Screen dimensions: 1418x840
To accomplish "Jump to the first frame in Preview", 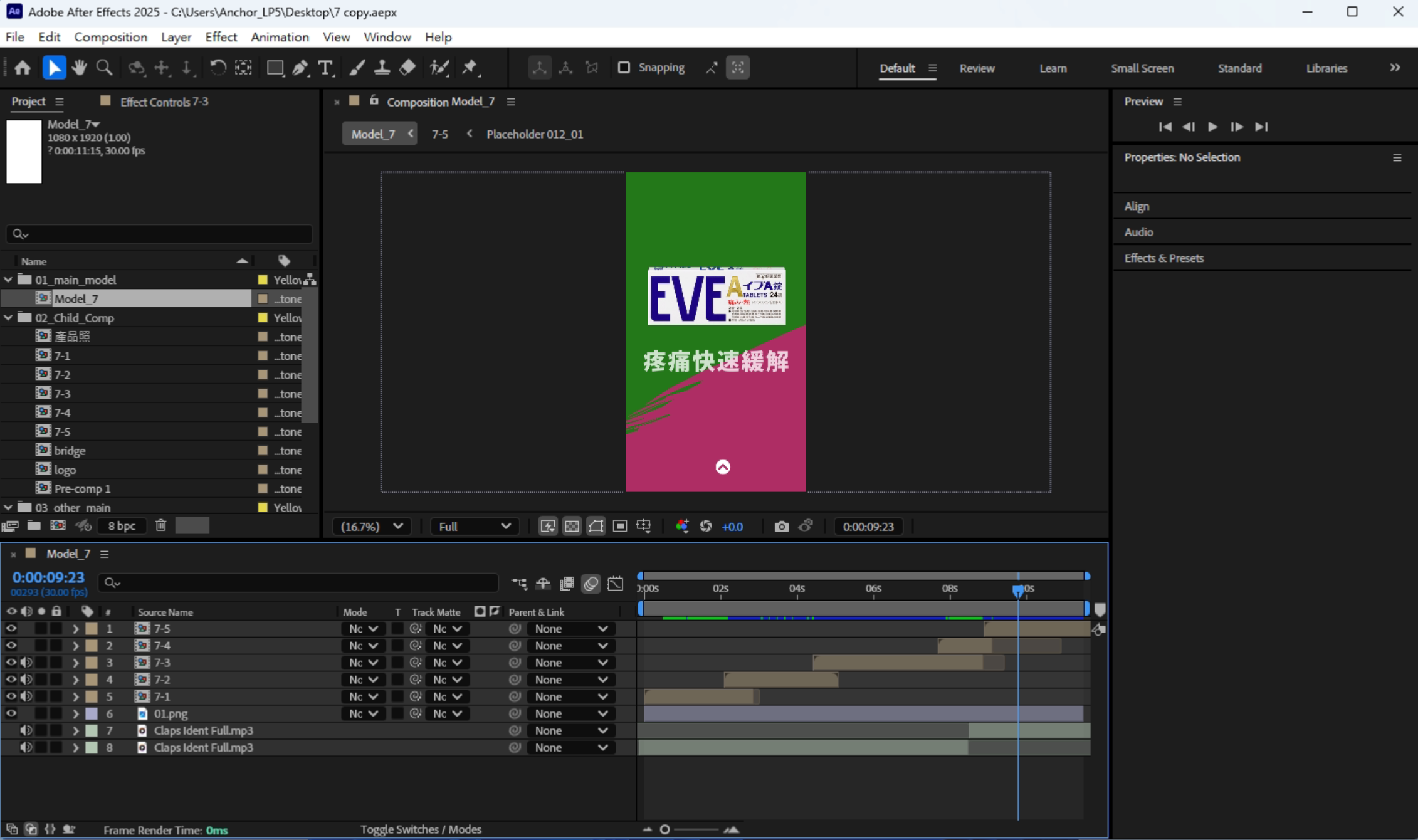I will [1165, 127].
